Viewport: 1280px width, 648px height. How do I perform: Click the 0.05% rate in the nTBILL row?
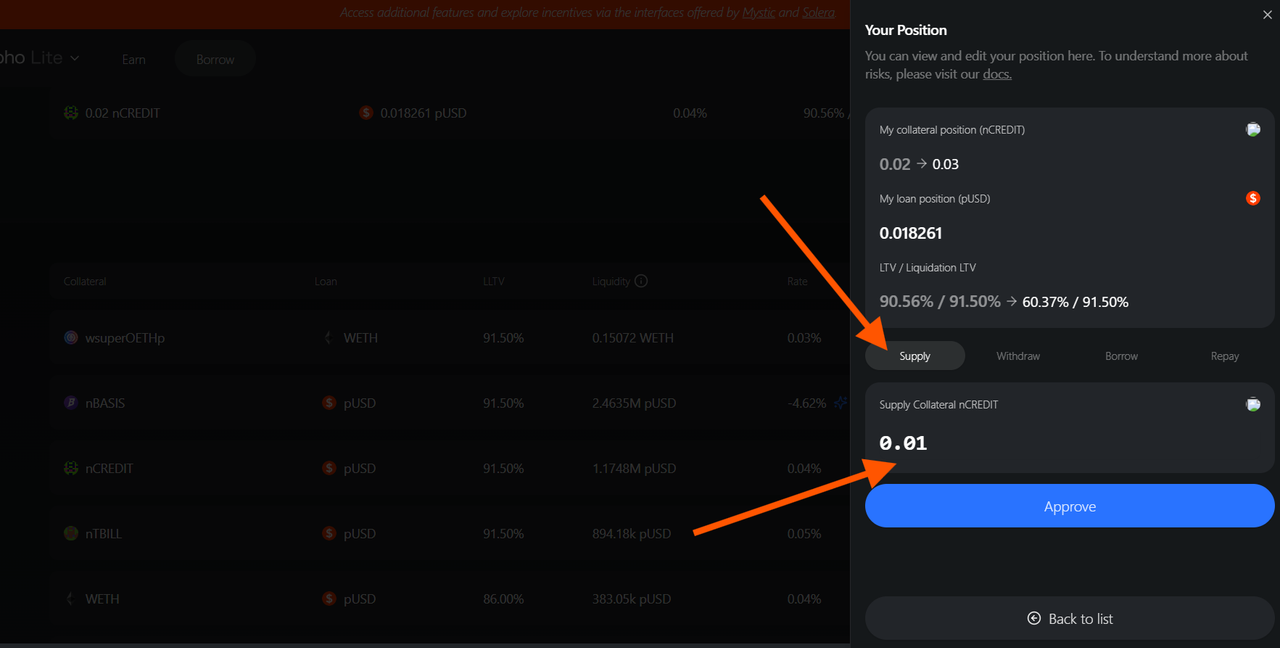pyautogui.click(x=804, y=534)
